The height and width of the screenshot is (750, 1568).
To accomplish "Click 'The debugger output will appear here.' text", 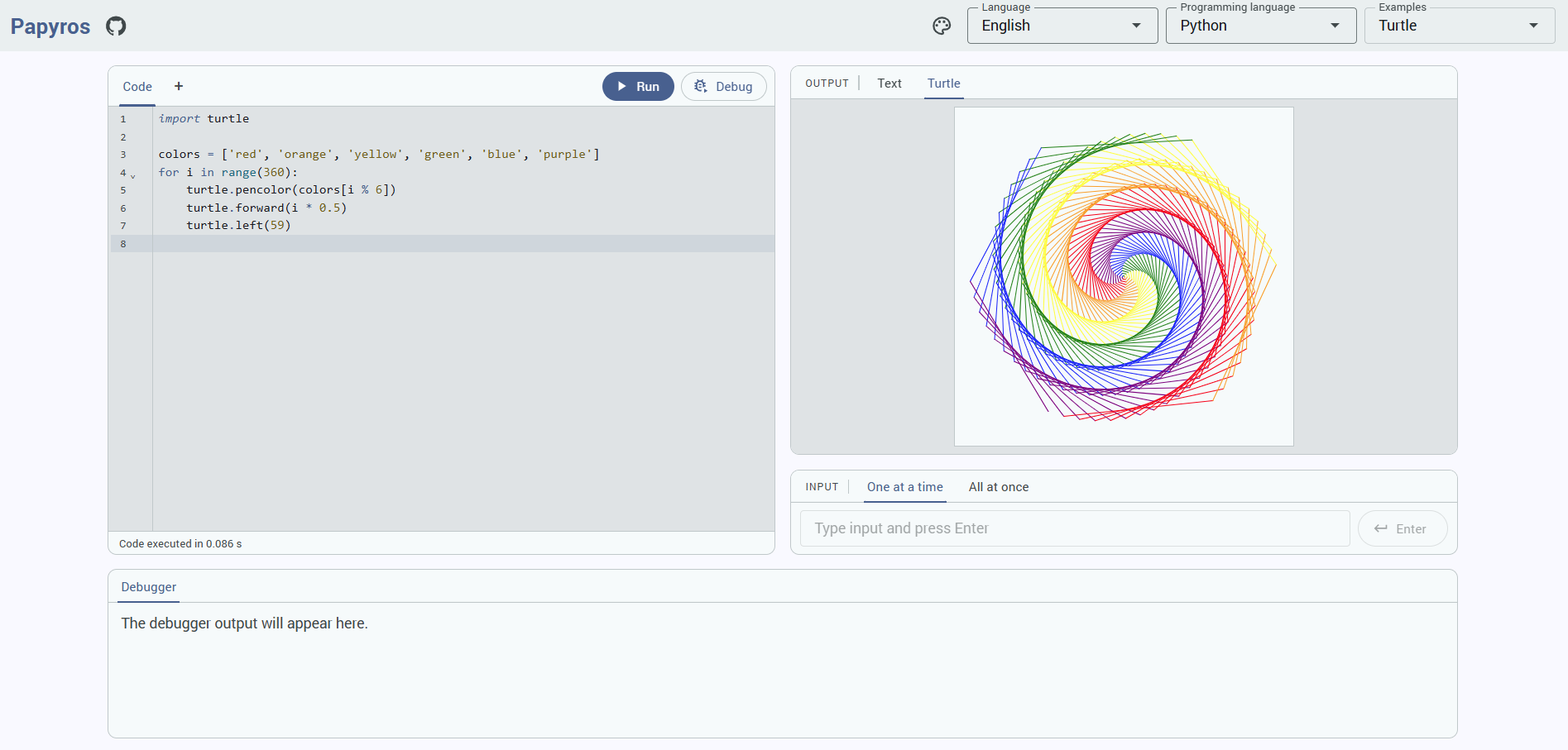I will (244, 623).
